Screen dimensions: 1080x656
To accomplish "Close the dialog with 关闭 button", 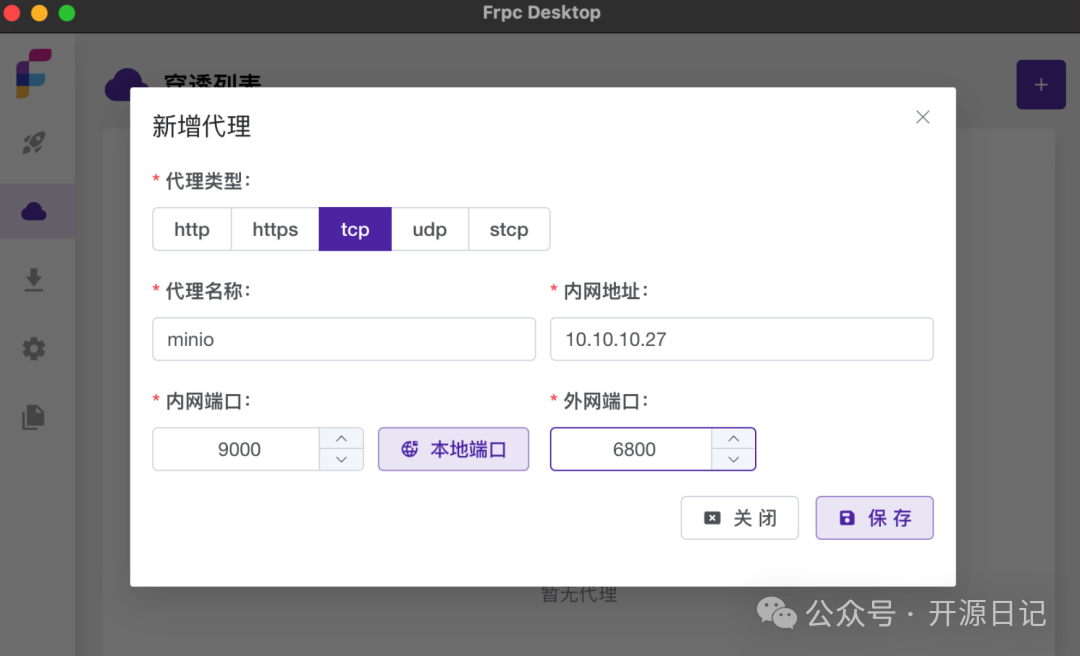I will click(740, 518).
